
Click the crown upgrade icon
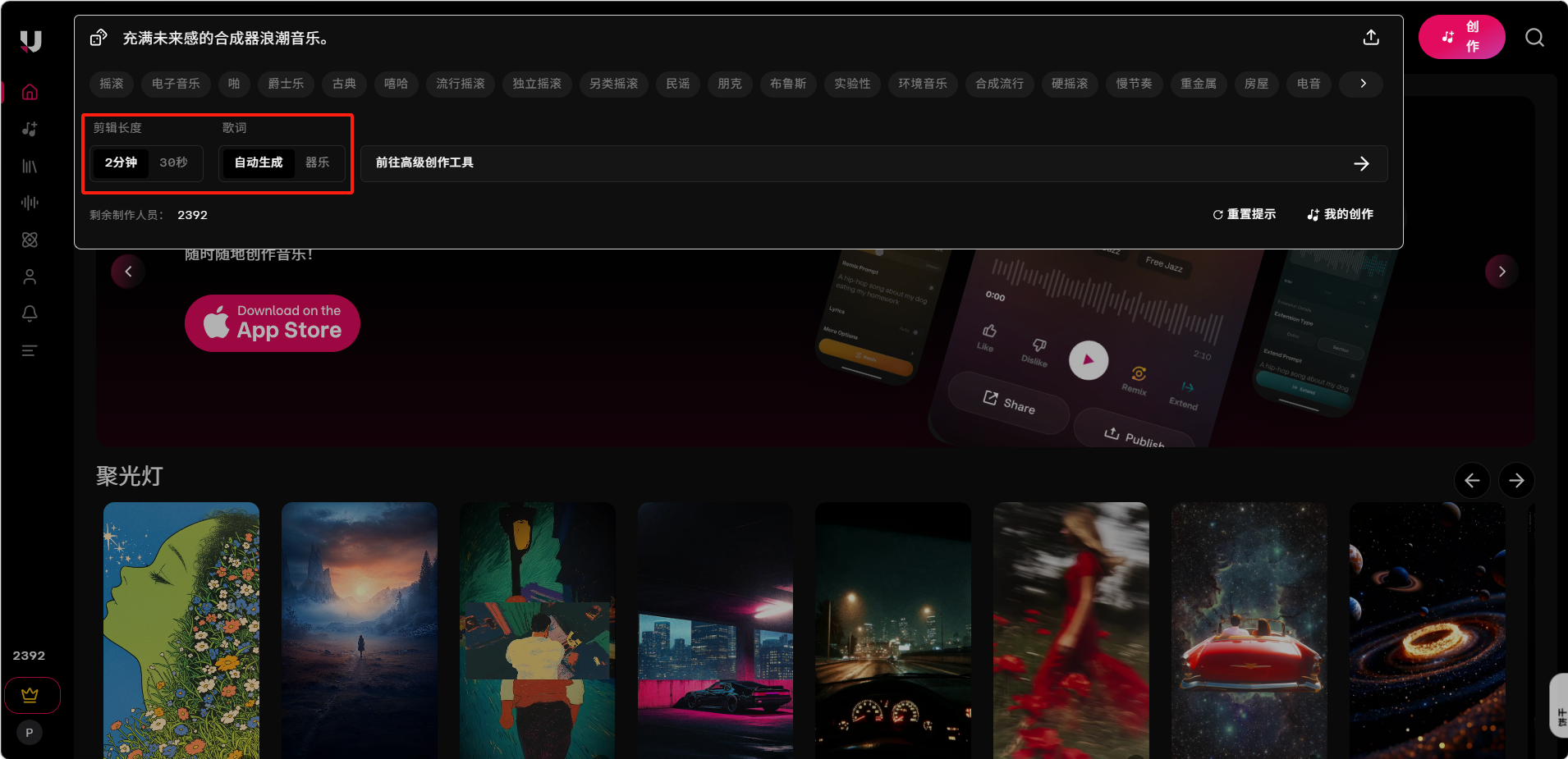point(32,696)
